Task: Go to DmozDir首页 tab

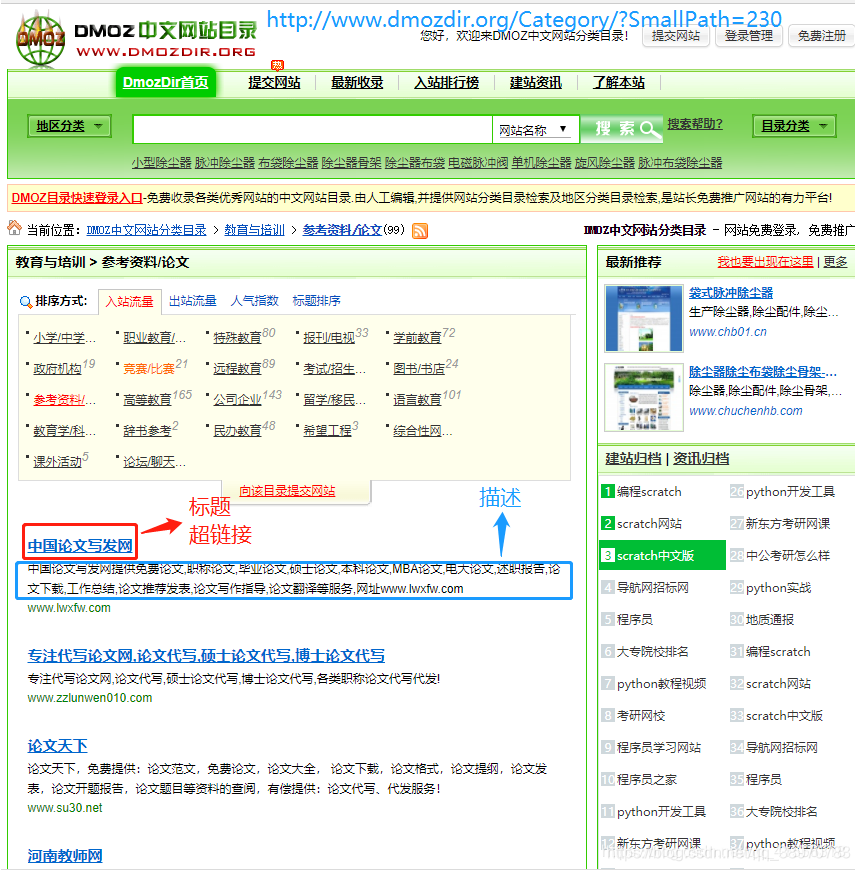Action: [x=166, y=82]
